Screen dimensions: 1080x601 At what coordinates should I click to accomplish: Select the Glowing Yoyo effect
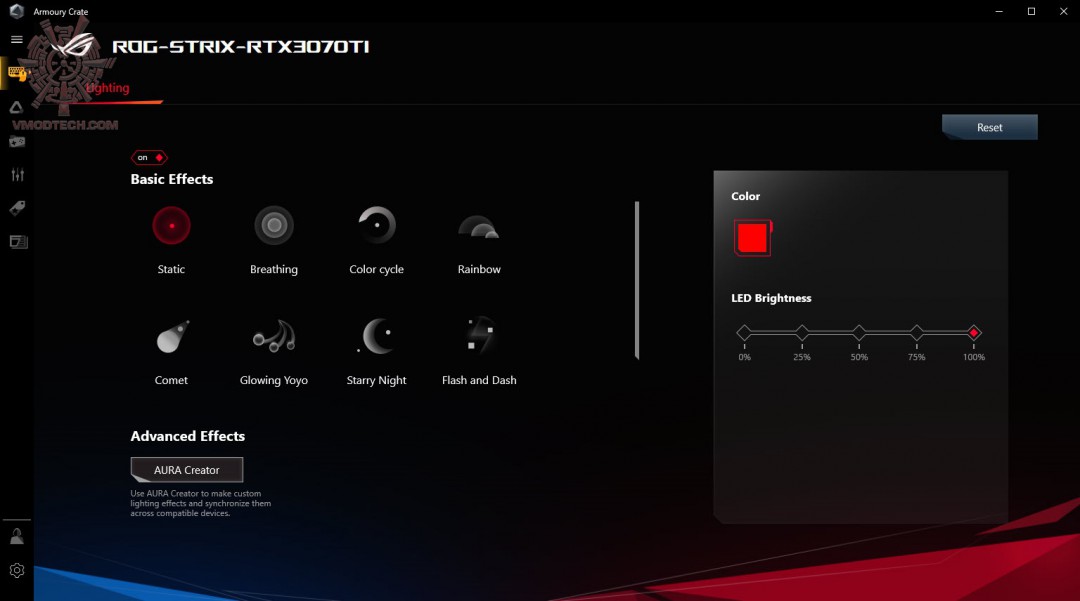[x=273, y=337]
